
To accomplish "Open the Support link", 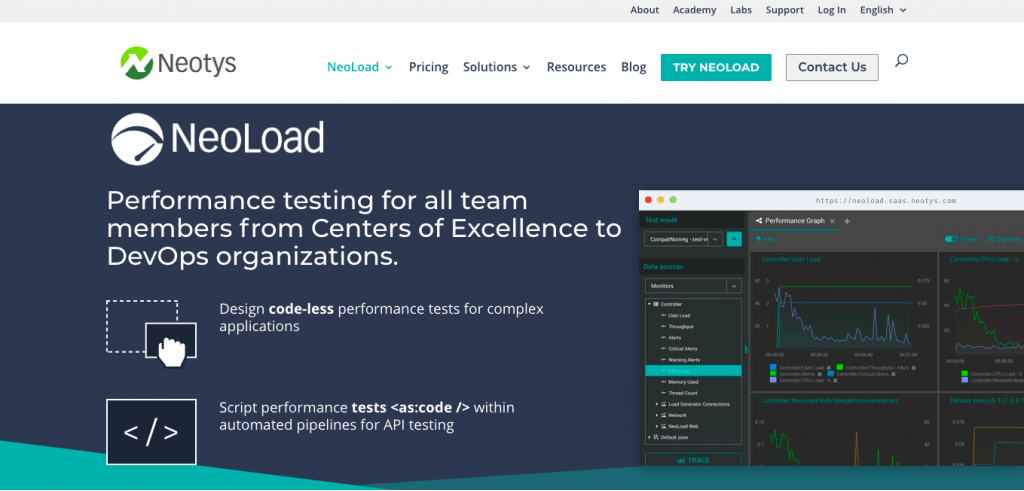I will coord(784,10).
